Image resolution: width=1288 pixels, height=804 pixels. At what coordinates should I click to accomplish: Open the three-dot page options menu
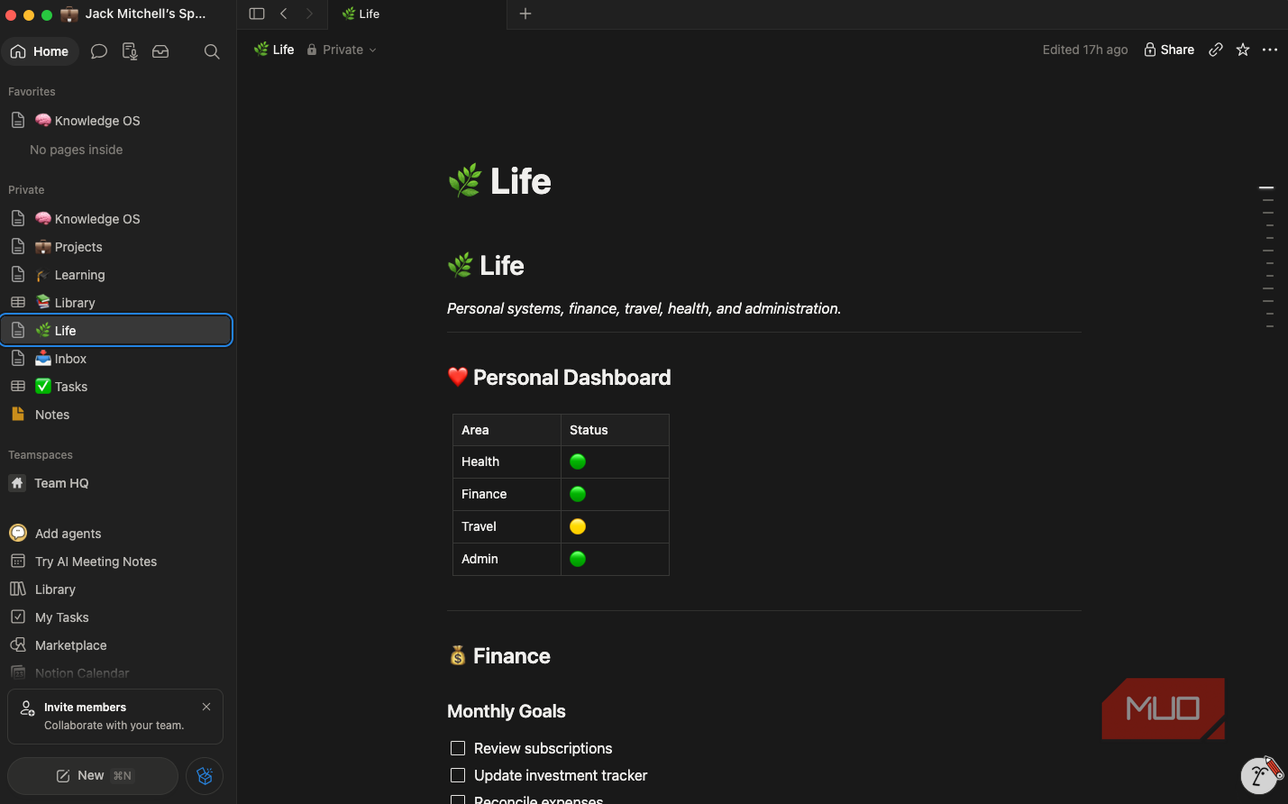click(1270, 49)
